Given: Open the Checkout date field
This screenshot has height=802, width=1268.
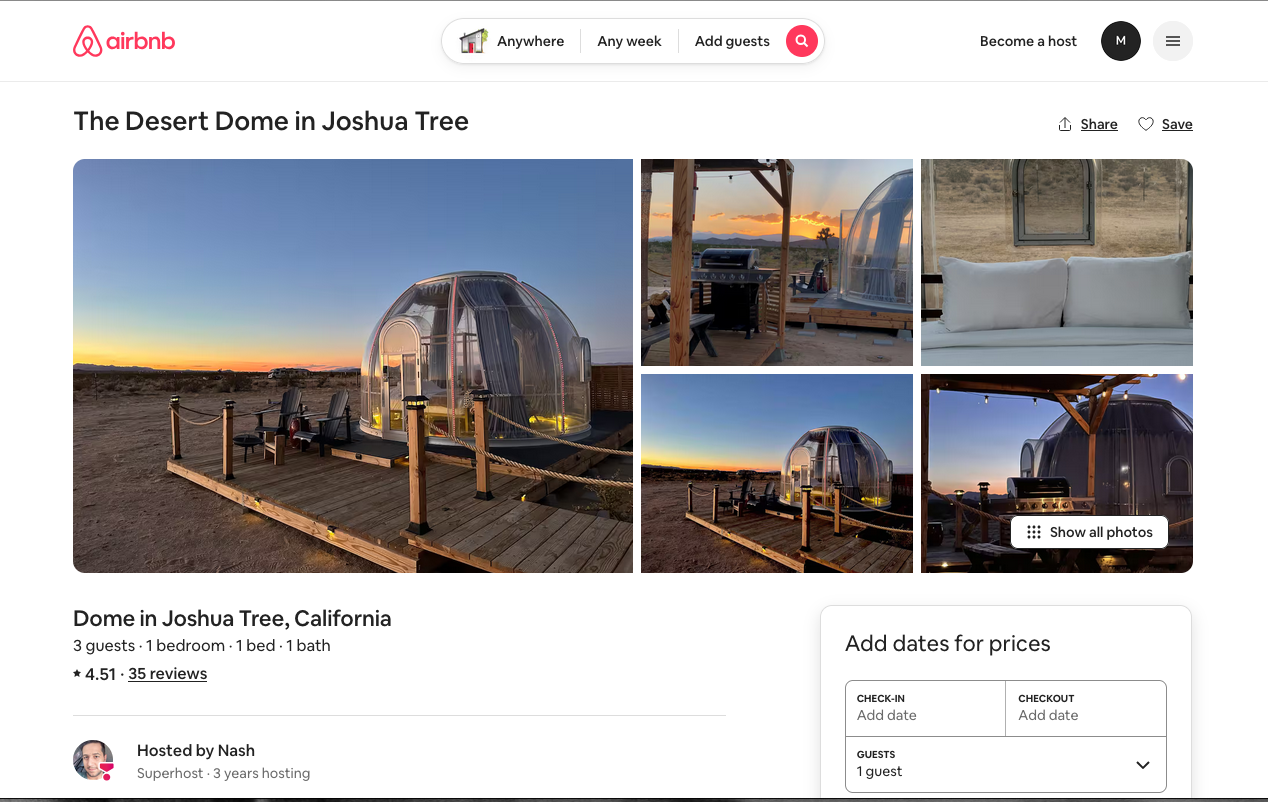Looking at the screenshot, I should (1085, 707).
